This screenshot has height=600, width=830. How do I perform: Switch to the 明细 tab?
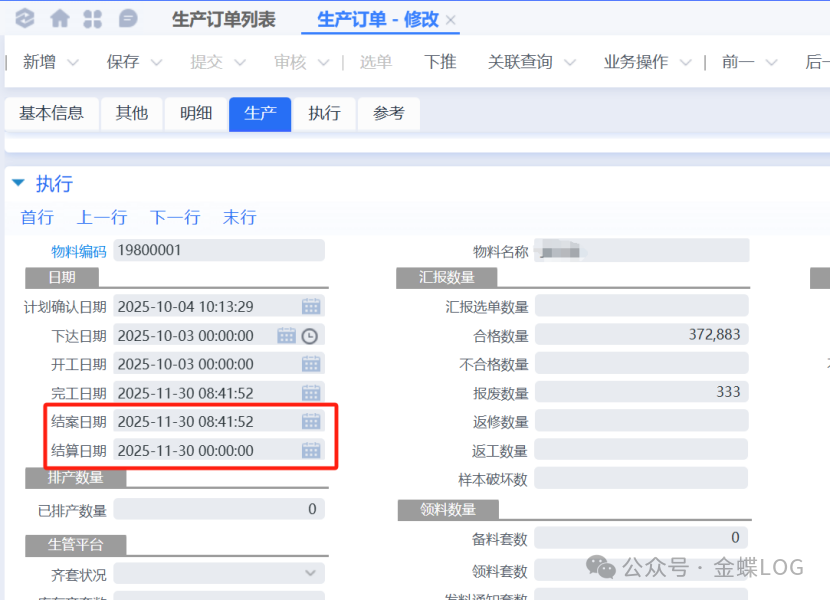[x=196, y=114]
